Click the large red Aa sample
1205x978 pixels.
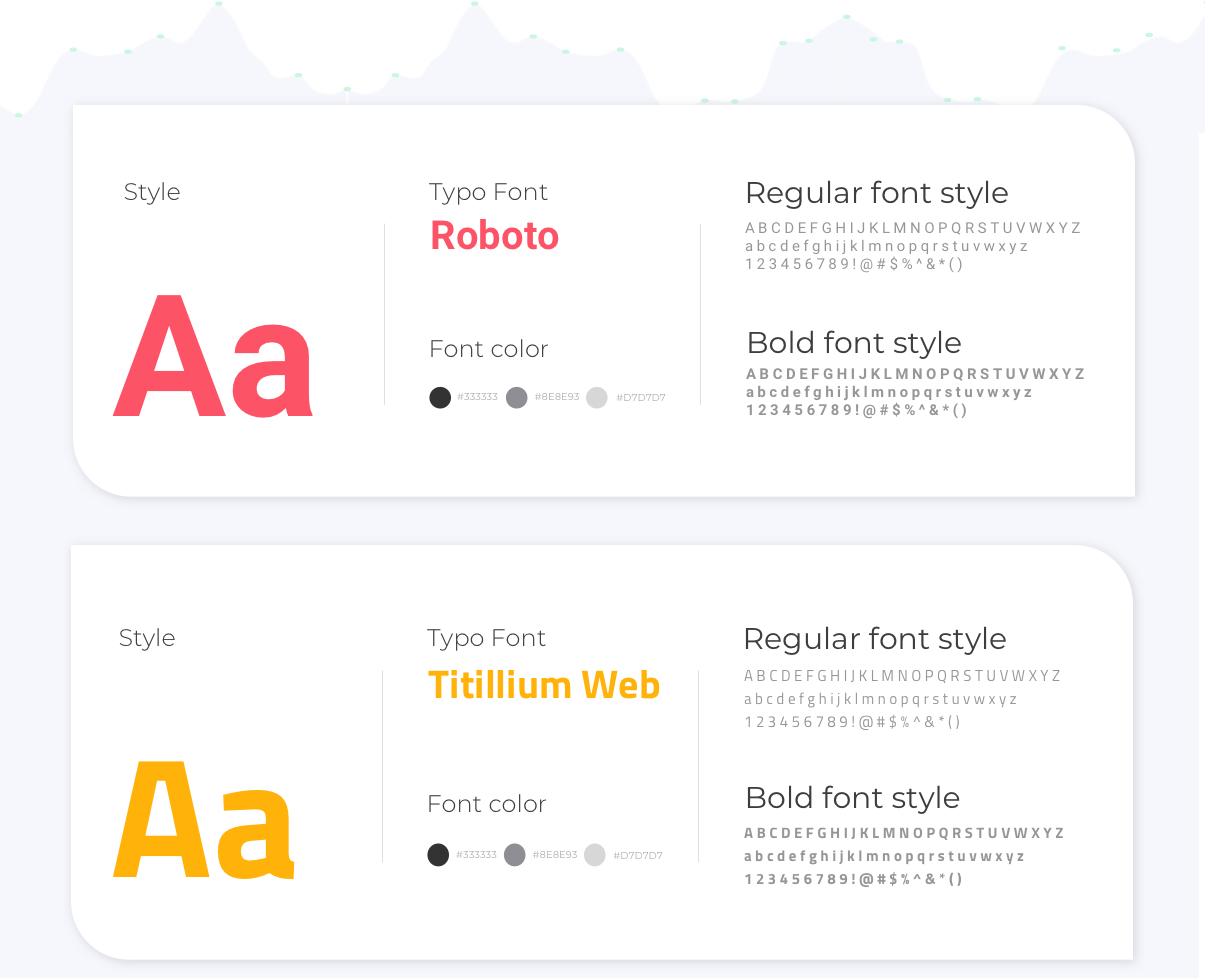click(x=213, y=355)
